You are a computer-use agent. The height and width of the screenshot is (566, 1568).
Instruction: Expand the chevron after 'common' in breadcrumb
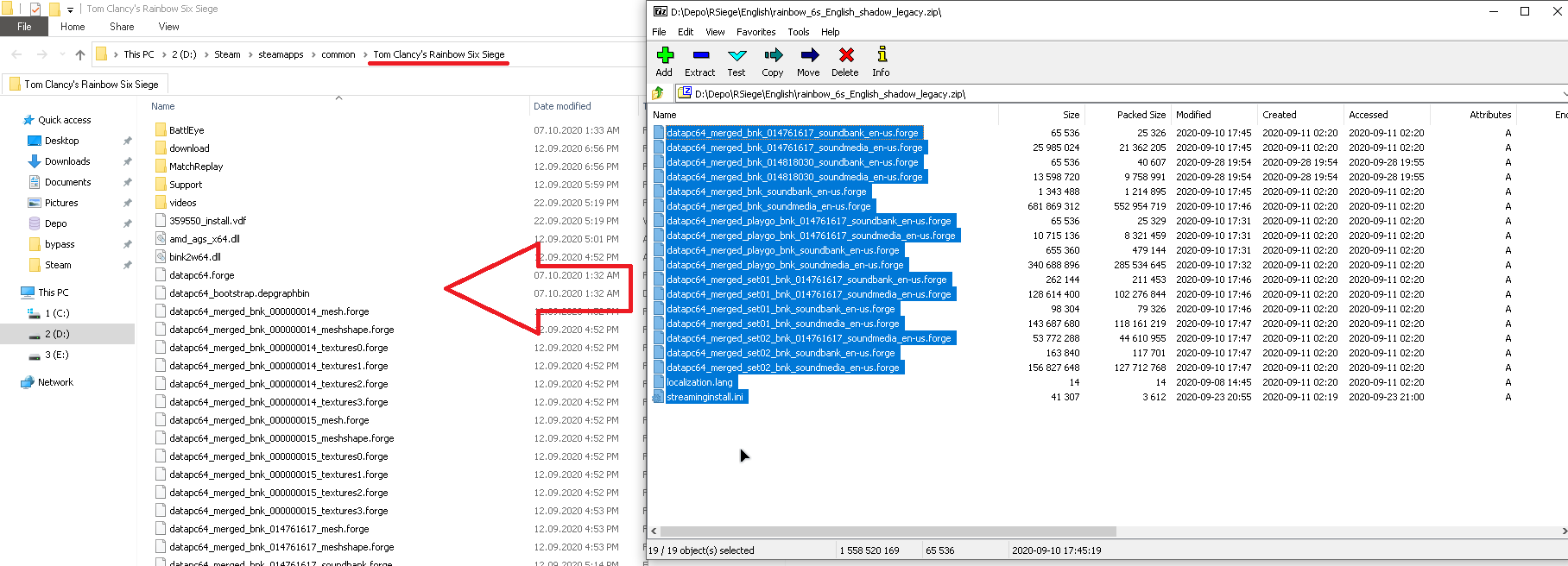365,54
